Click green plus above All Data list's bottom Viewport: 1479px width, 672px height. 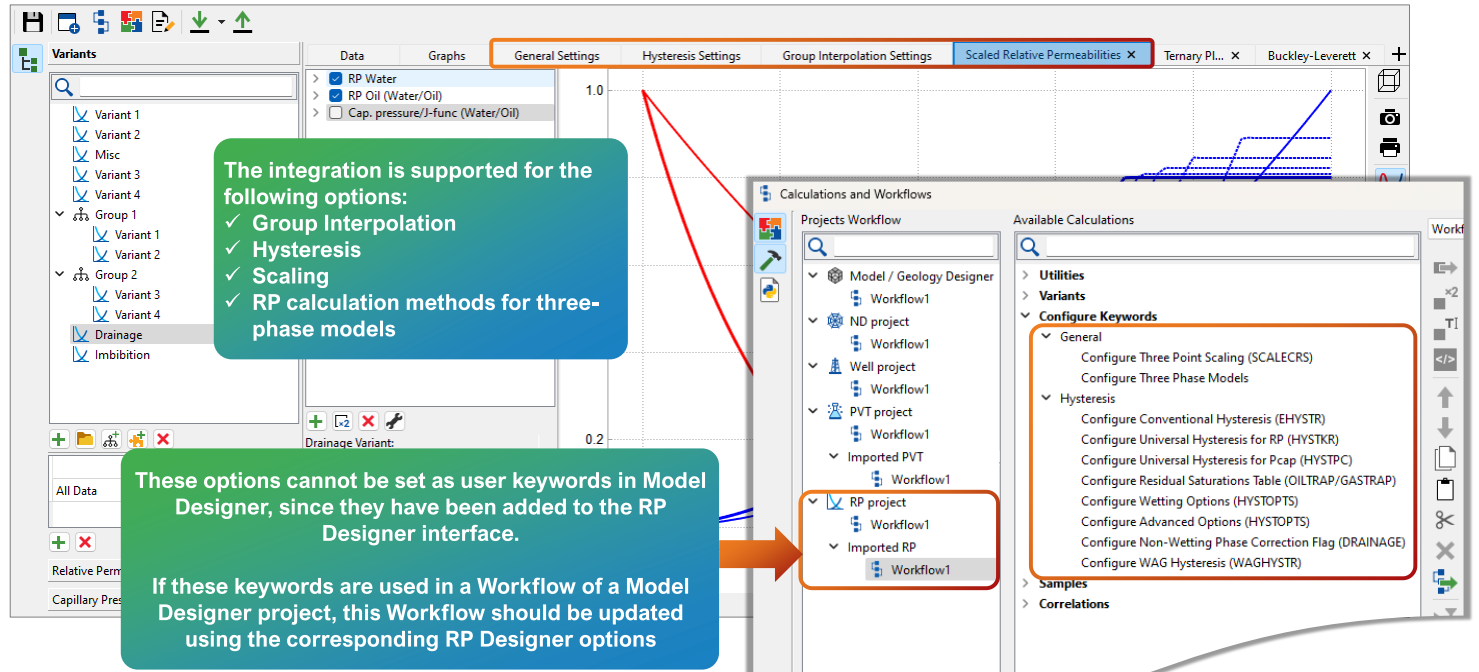pyautogui.click(x=59, y=542)
